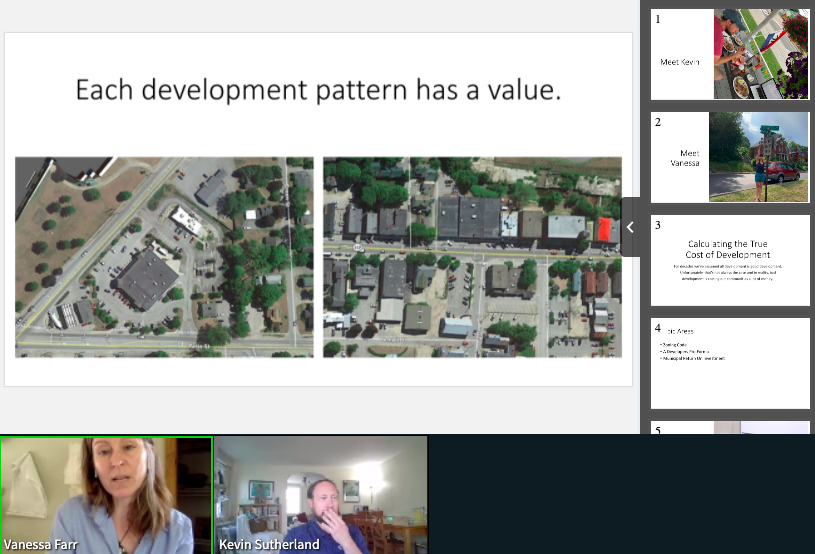
Task: Click 'Meet Kevin' text on slide 1 thumbnail
Action: tap(679, 62)
